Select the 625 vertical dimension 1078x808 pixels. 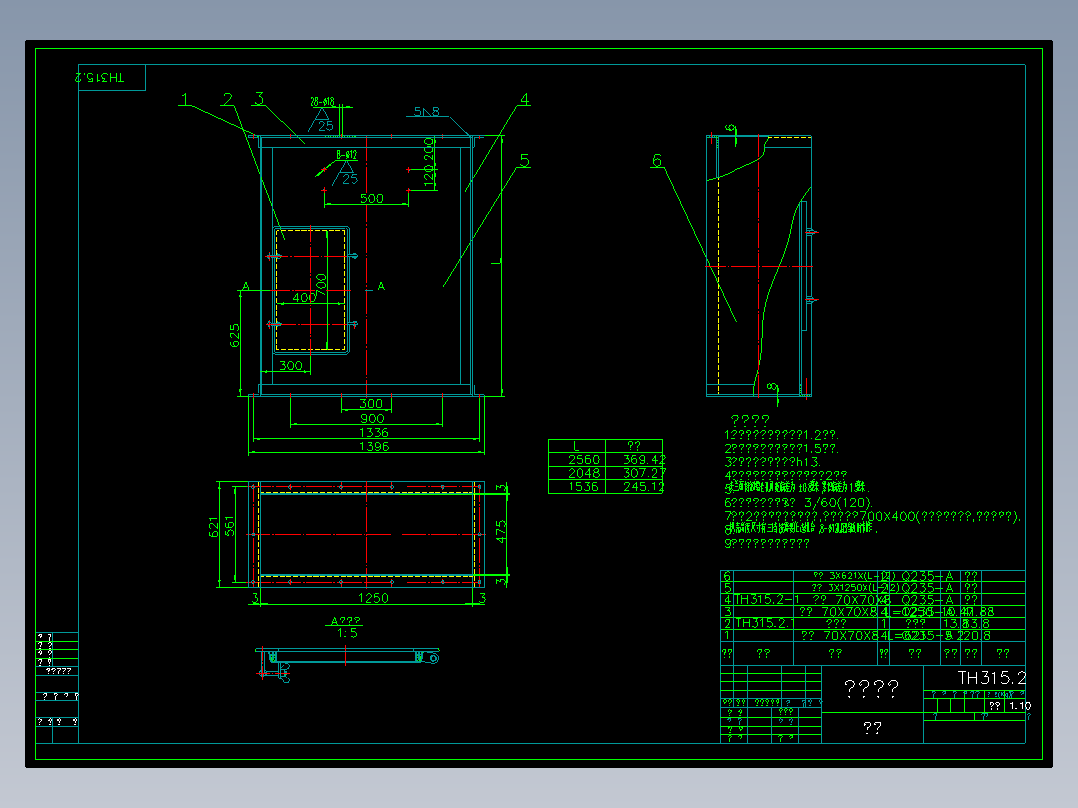tap(234, 336)
